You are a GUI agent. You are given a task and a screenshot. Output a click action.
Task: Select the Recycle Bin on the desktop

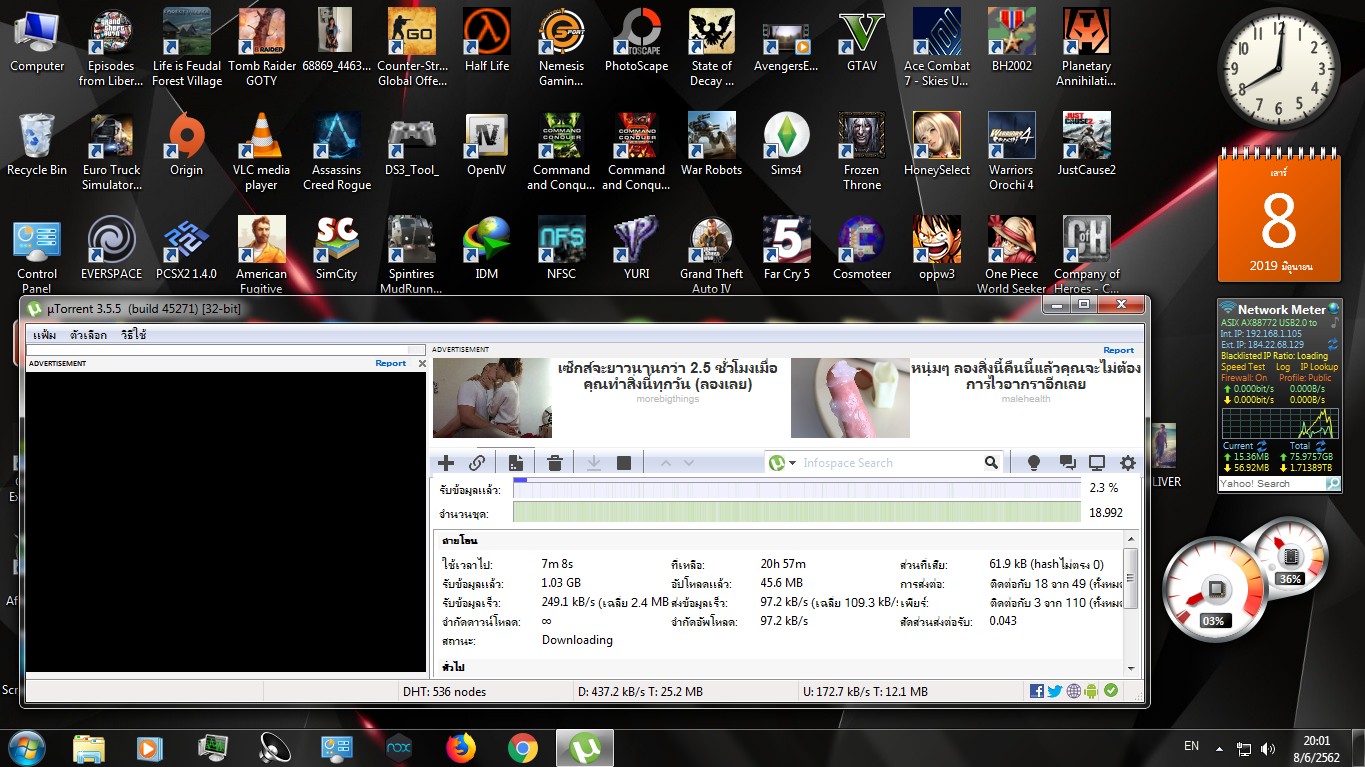pyautogui.click(x=37, y=144)
